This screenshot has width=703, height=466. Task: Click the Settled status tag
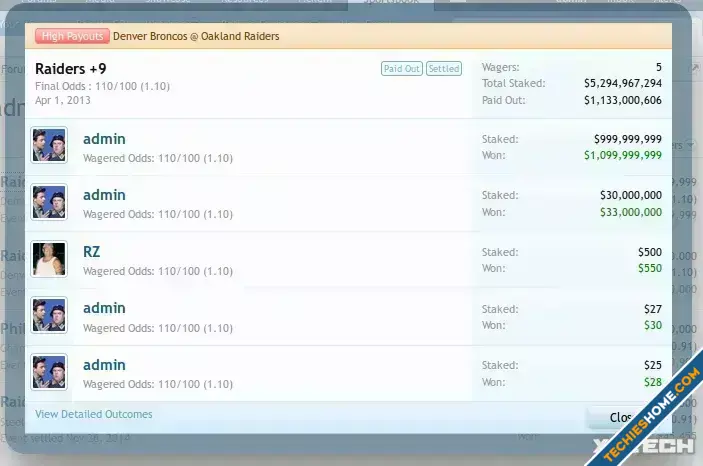click(x=444, y=69)
